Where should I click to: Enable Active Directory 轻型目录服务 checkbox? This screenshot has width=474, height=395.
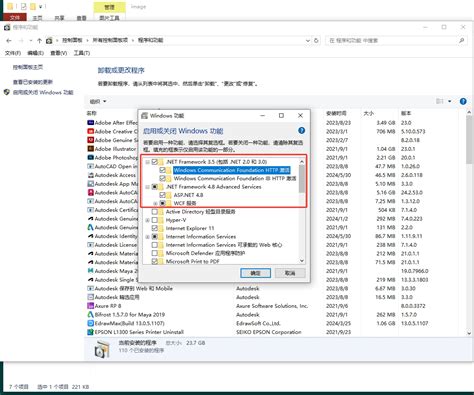pos(155,212)
